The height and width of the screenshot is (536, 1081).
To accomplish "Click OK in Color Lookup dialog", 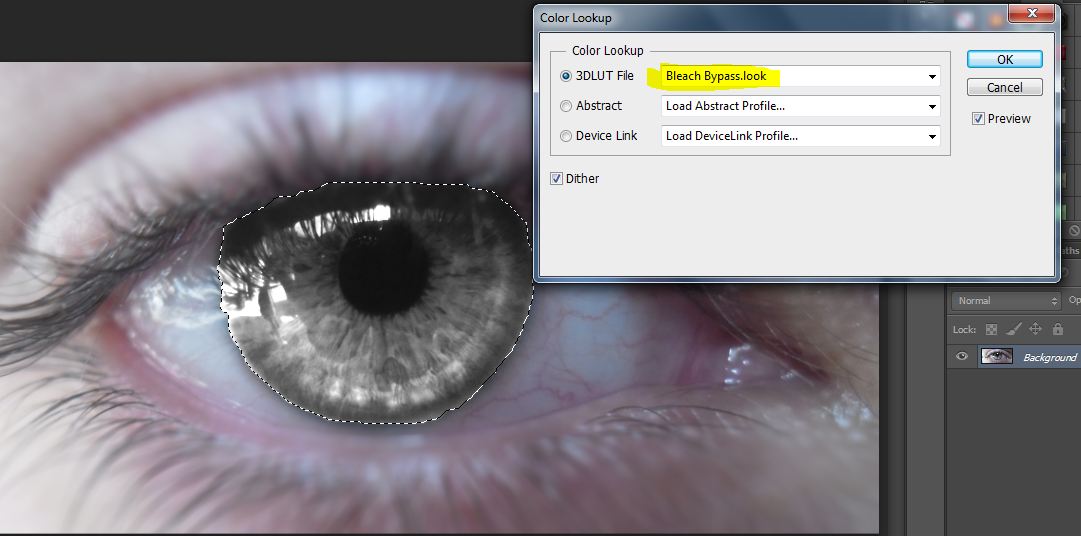I will [x=1004, y=59].
